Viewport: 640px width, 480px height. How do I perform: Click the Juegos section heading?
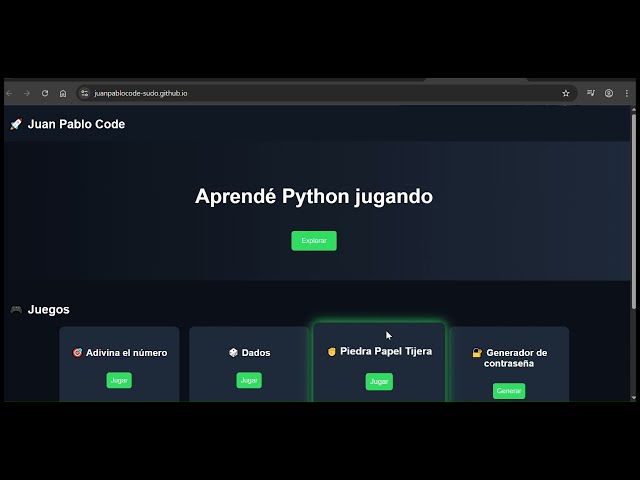tap(49, 309)
